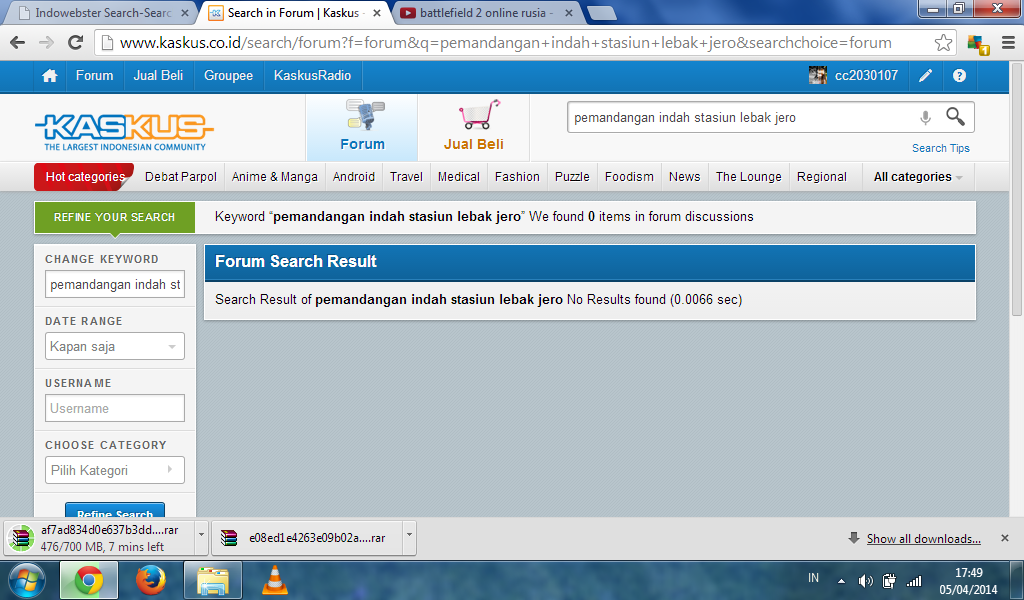The width and height of the screenshot is (1024, 600).
Task: Click the microphone voice search icon
Action: [925, 118]
